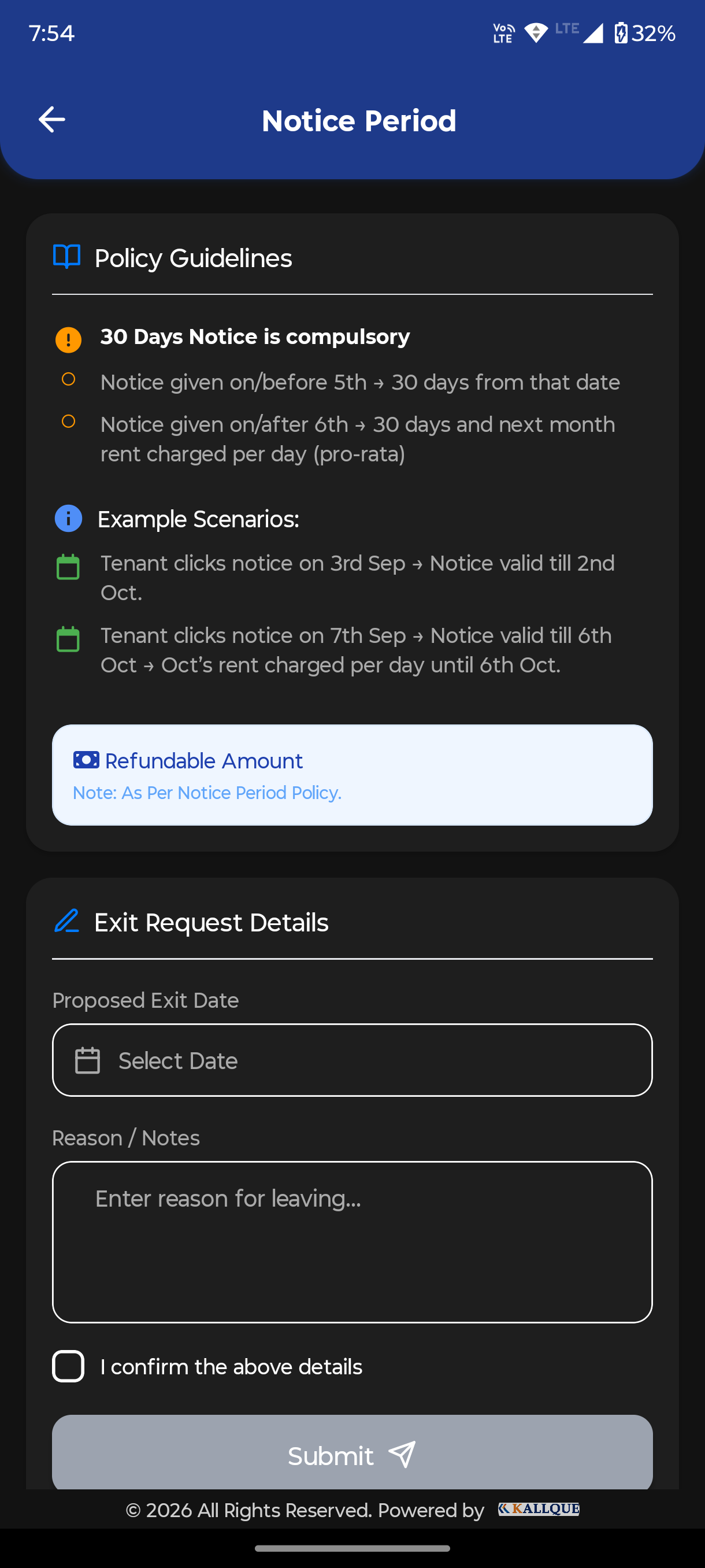Open the Refundable Amount card

click(x=352, y=774)
